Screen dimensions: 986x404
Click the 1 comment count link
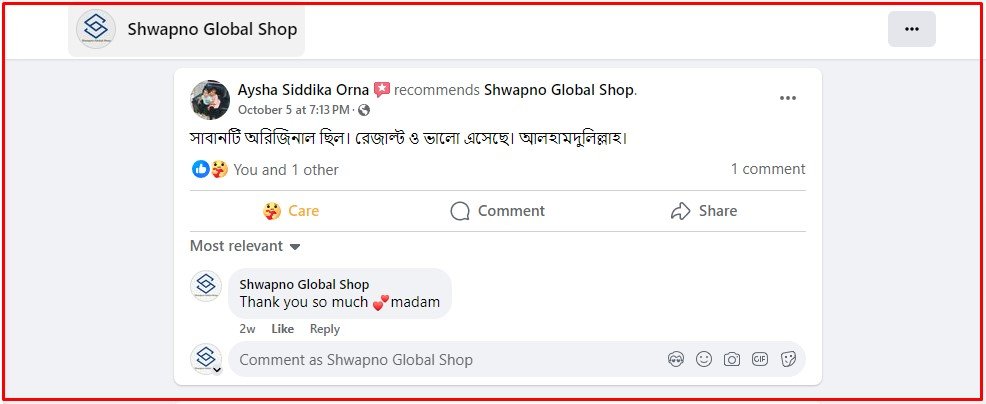(767, 169)
